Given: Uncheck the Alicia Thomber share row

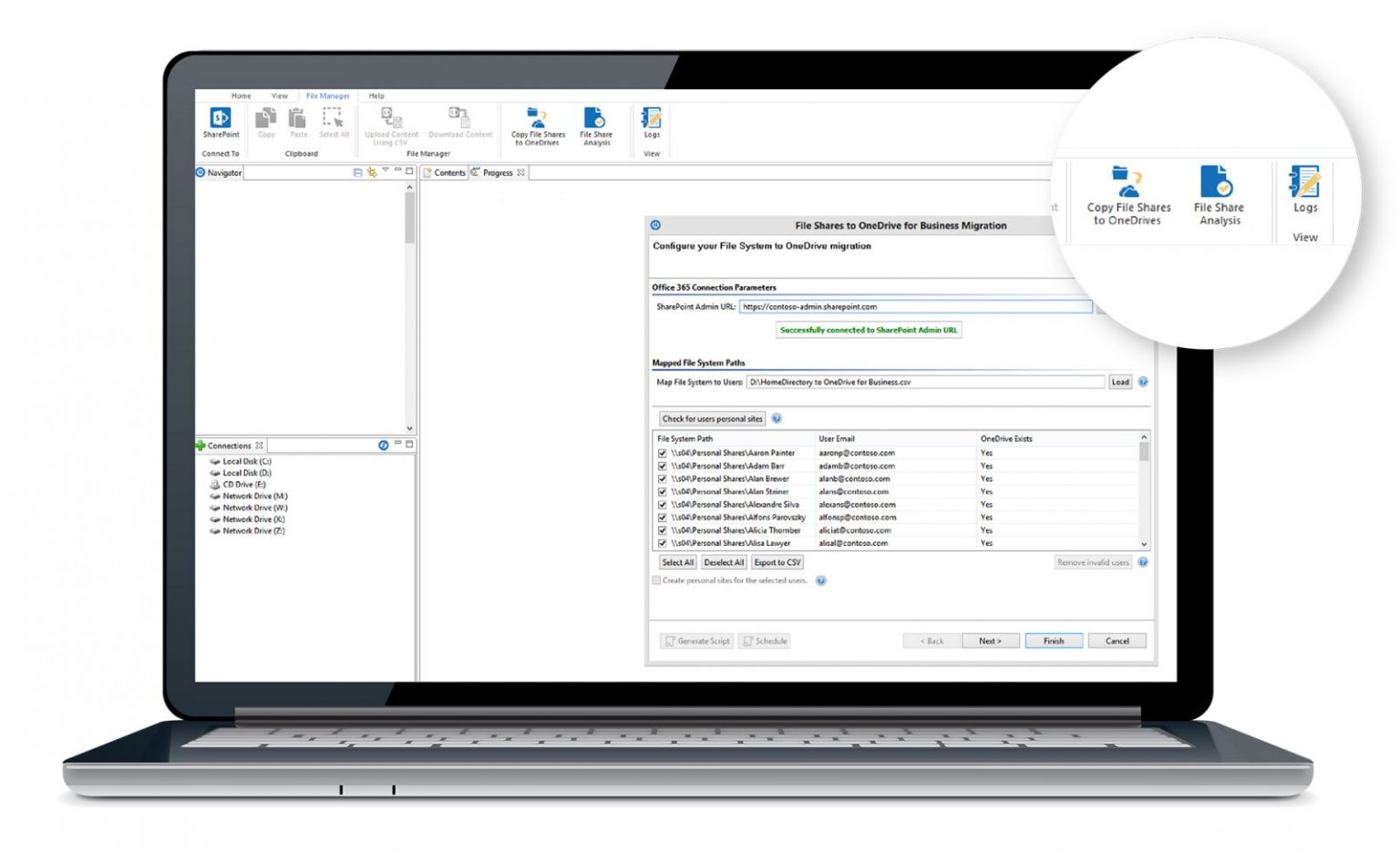Looking at the screenshot, I should pos(663,530).
